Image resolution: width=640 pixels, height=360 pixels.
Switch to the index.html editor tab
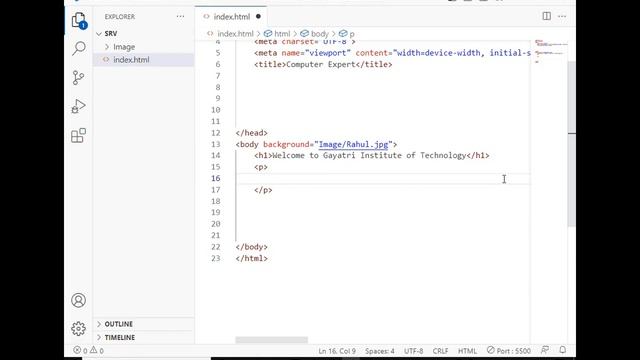tap(231, 17)
